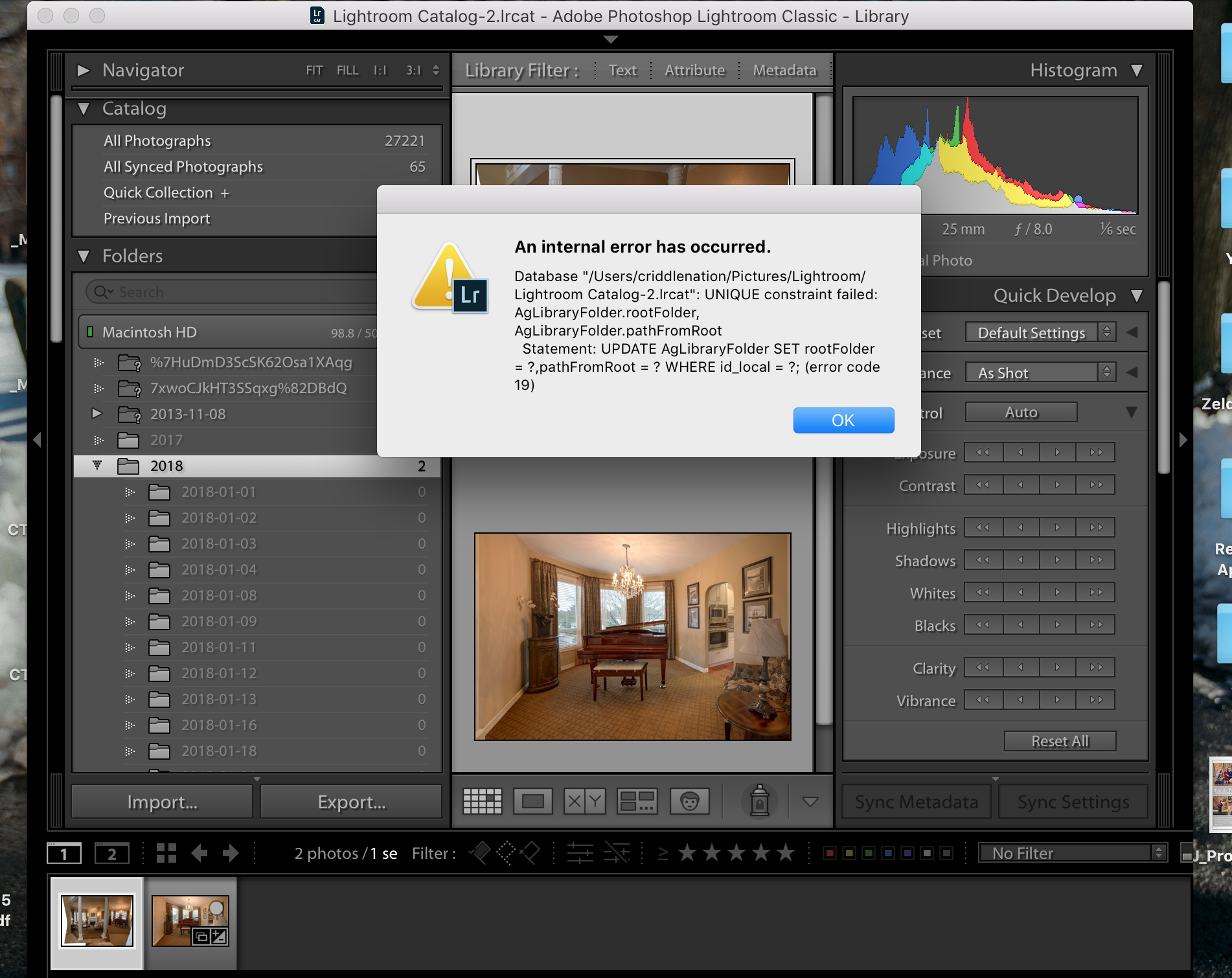Toggle unflagged filter flag icon
Image resolution: width=1232 pixels, height=978 pixels.
coord(505,853)
